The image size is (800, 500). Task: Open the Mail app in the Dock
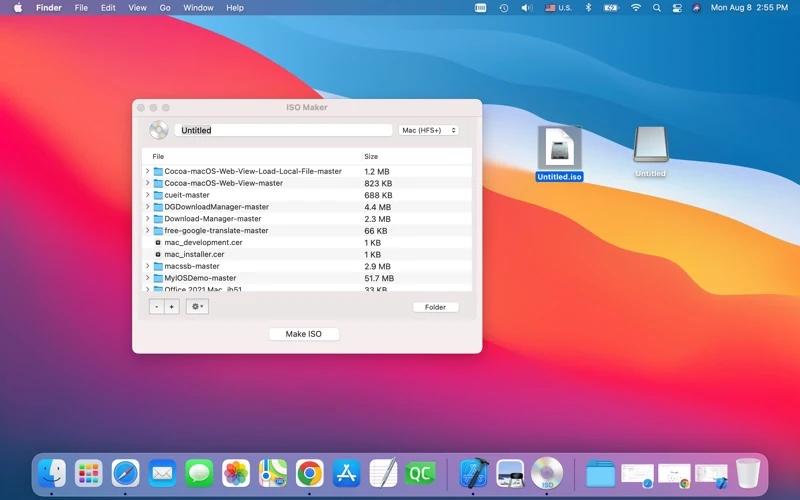(162, 473)
